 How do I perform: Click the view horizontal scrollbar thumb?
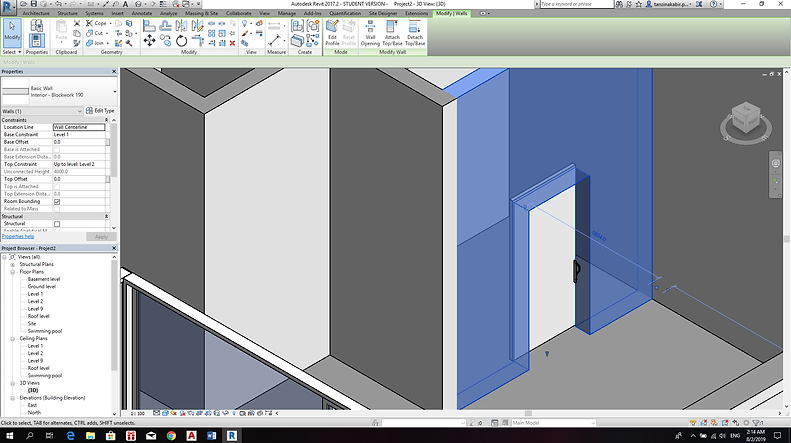[x=528, y=413]
